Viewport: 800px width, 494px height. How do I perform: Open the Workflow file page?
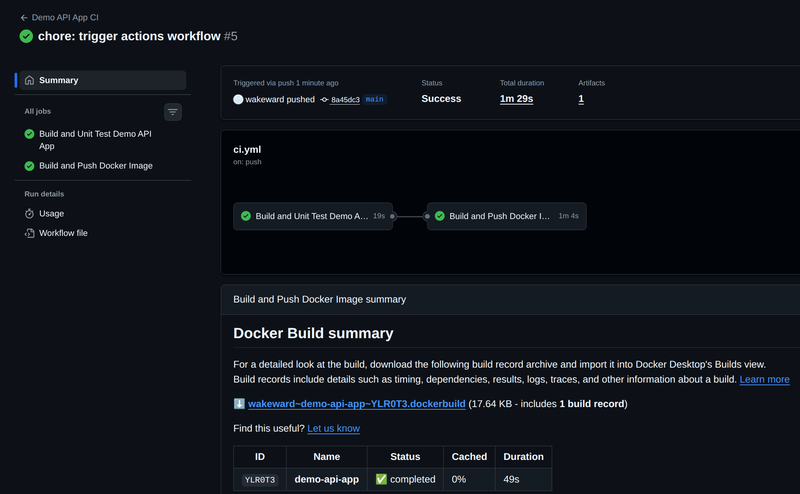click(x=63, y=233)
